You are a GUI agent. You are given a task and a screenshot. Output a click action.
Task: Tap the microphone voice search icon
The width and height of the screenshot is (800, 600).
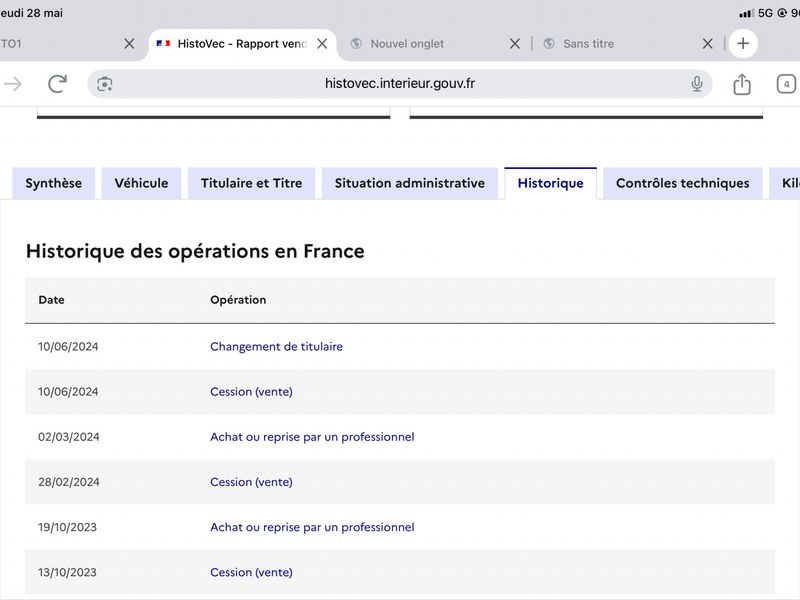coord(696,84)
